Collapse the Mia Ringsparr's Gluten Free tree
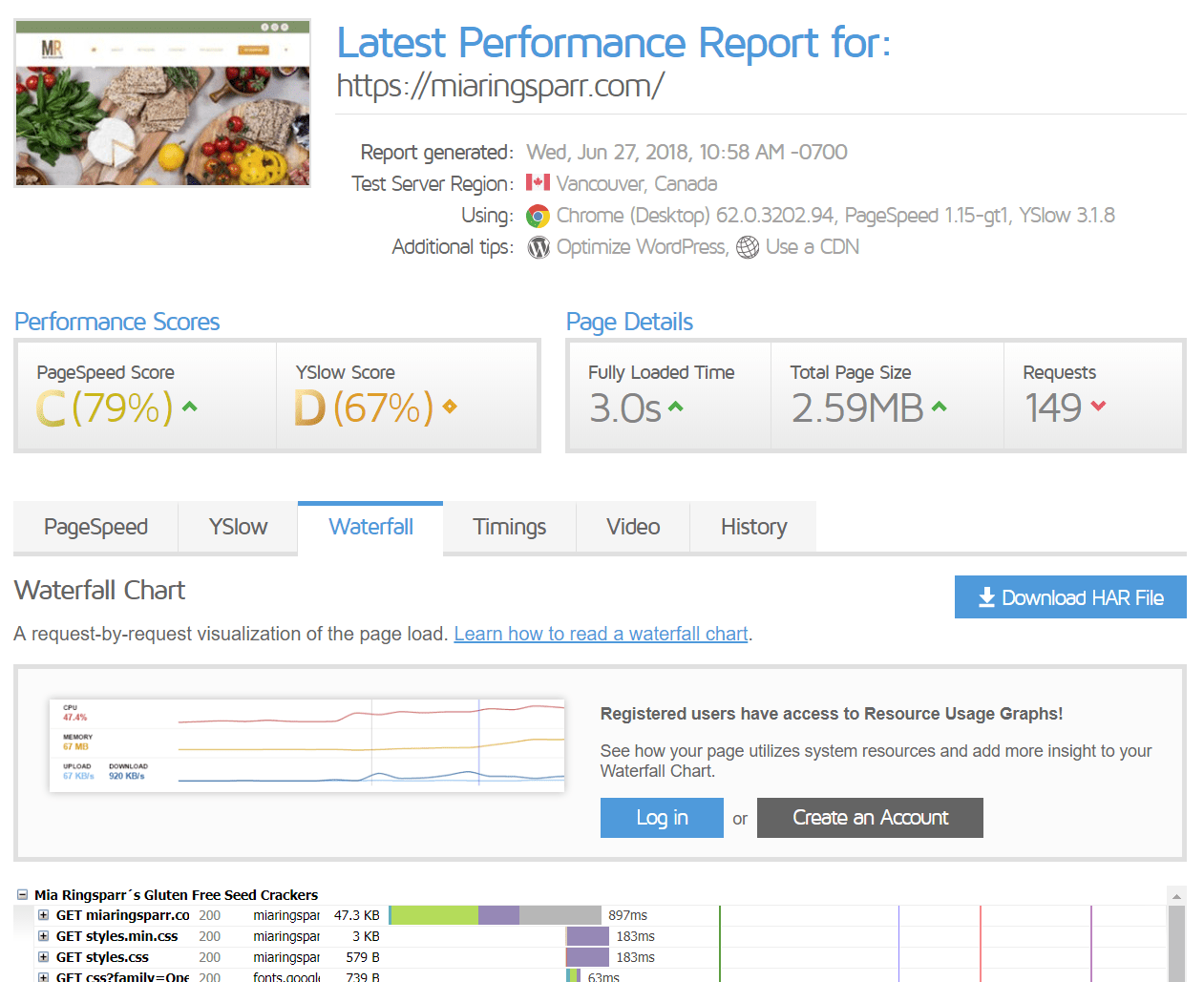This screenshot has width=1204, height=982. [22, 895]
